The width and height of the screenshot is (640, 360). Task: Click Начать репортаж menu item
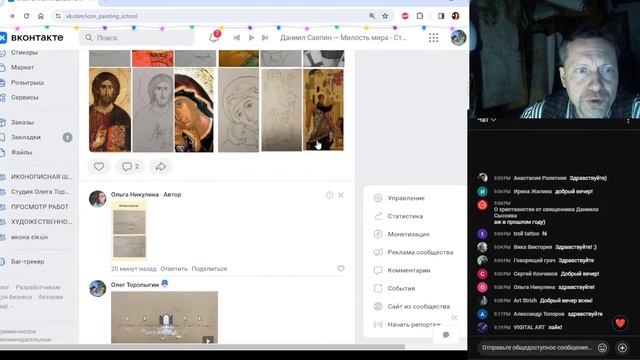414,324
